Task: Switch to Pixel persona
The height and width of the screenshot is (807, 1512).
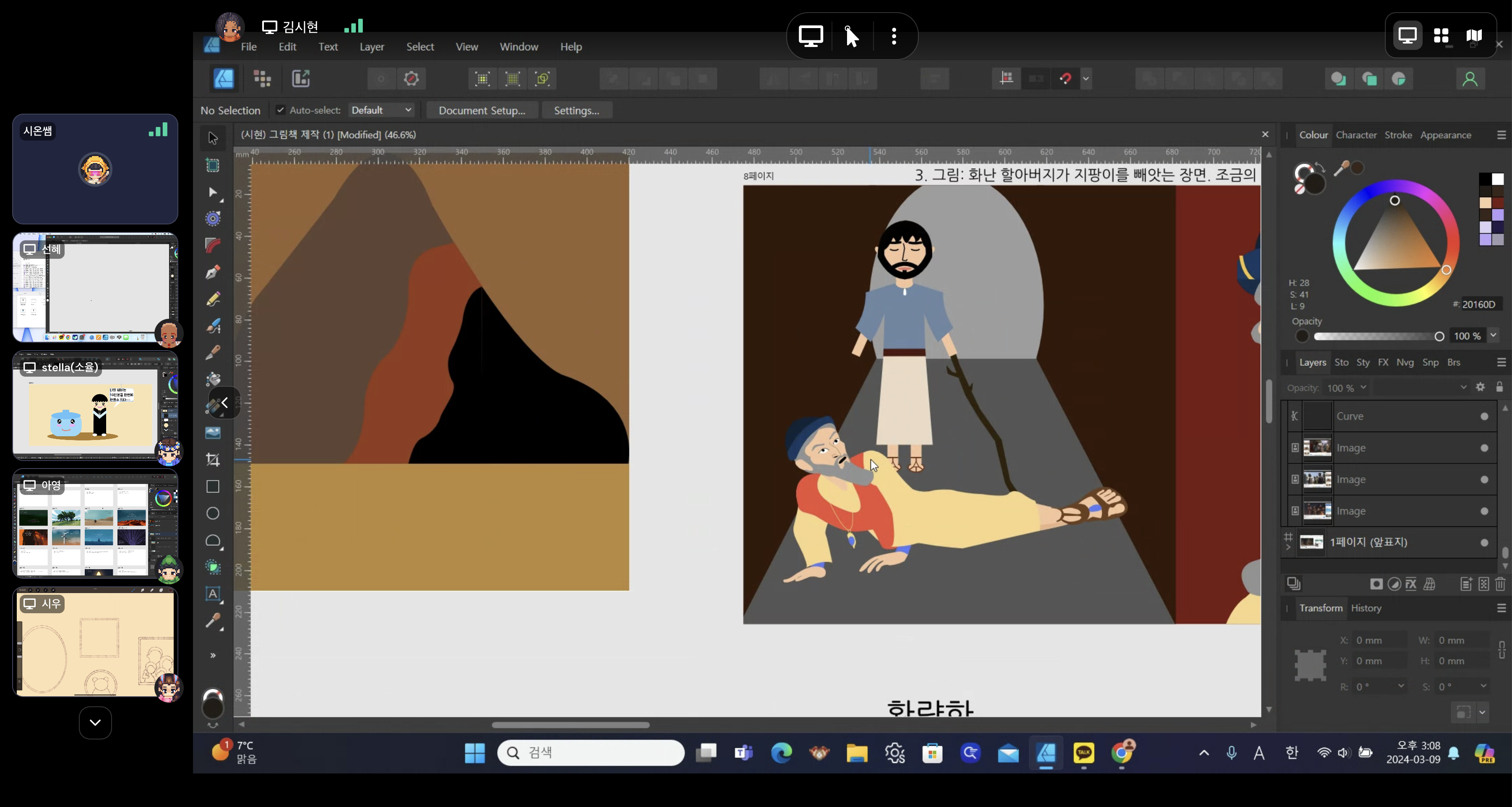Action: (x=262, y=78)
